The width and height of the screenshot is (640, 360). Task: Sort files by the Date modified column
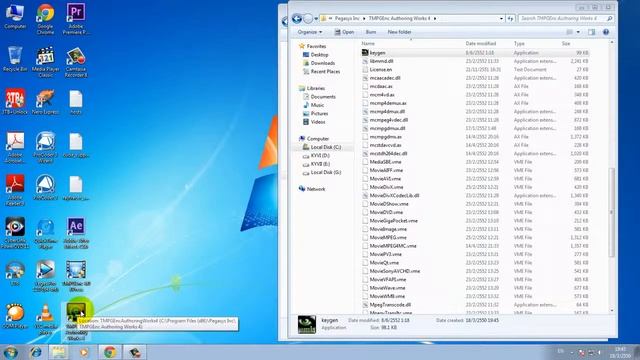(481, 43)
